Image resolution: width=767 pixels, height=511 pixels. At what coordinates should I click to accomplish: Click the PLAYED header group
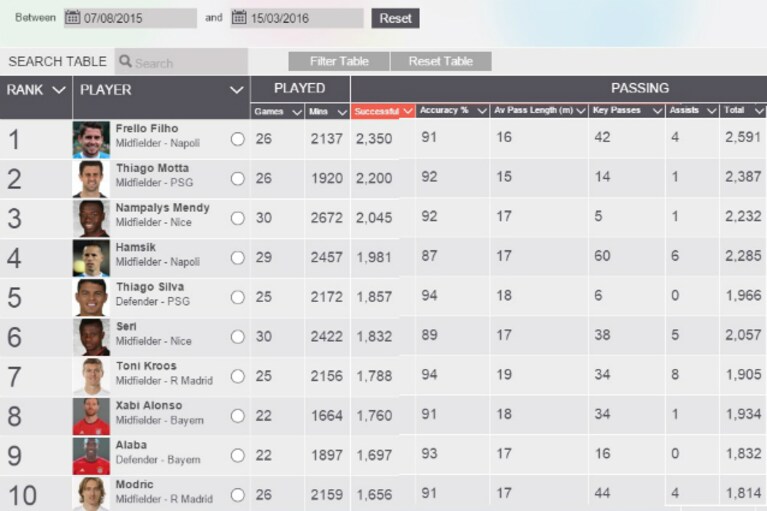coord(300,88)
